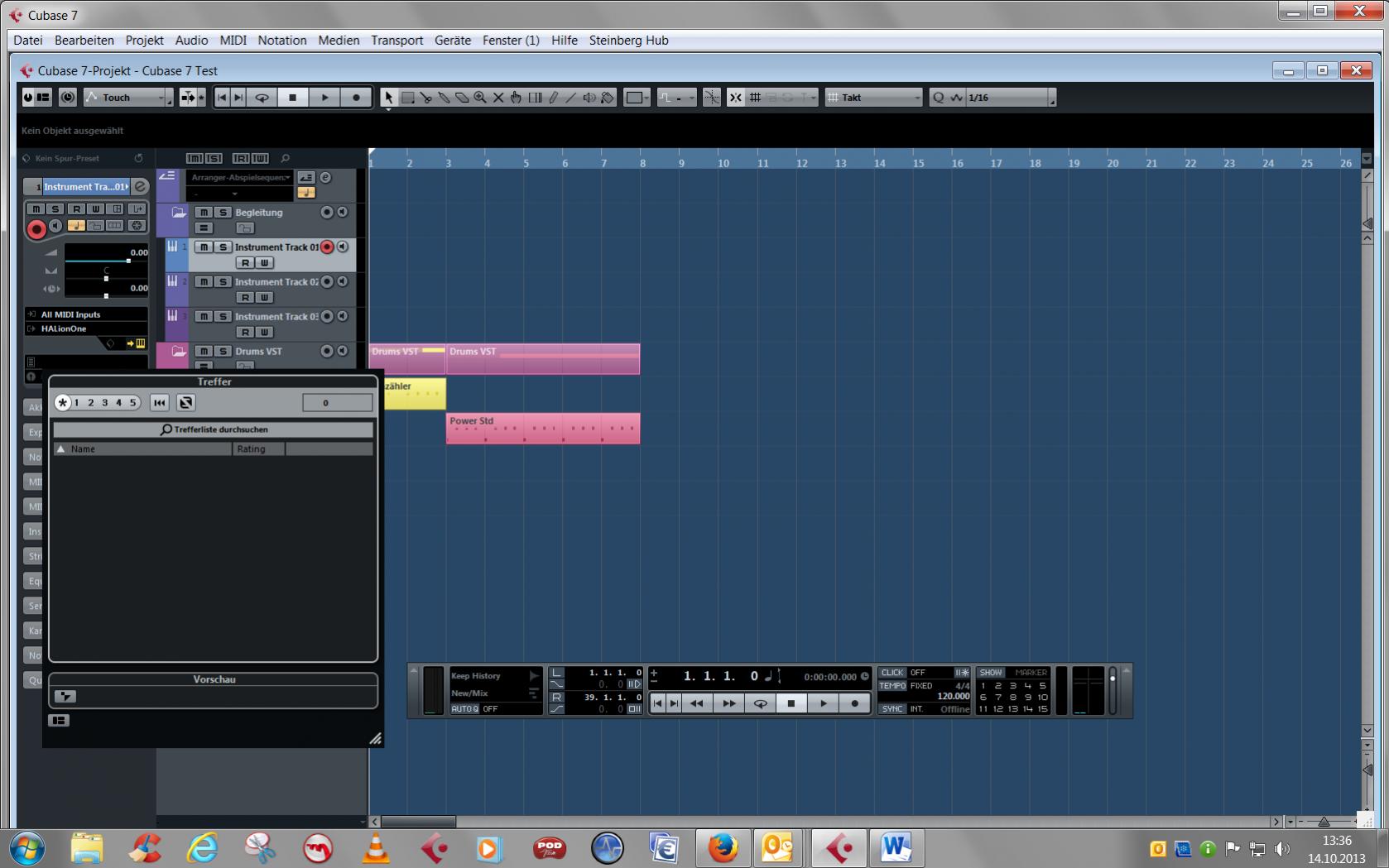Adjust the Inspector volume slider

click(107, 260)
